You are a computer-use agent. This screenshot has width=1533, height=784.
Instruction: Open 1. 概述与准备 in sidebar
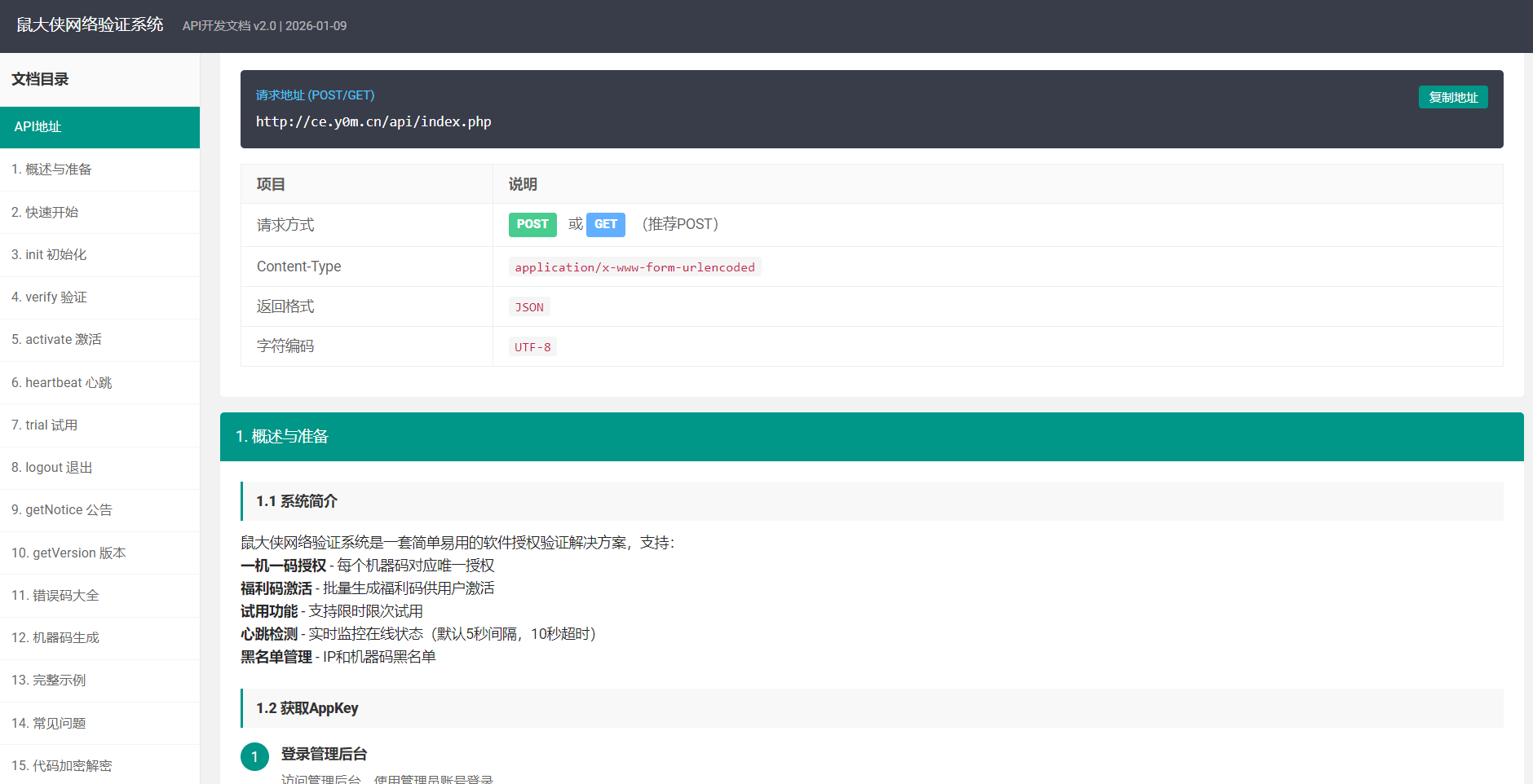pos(51,170)
